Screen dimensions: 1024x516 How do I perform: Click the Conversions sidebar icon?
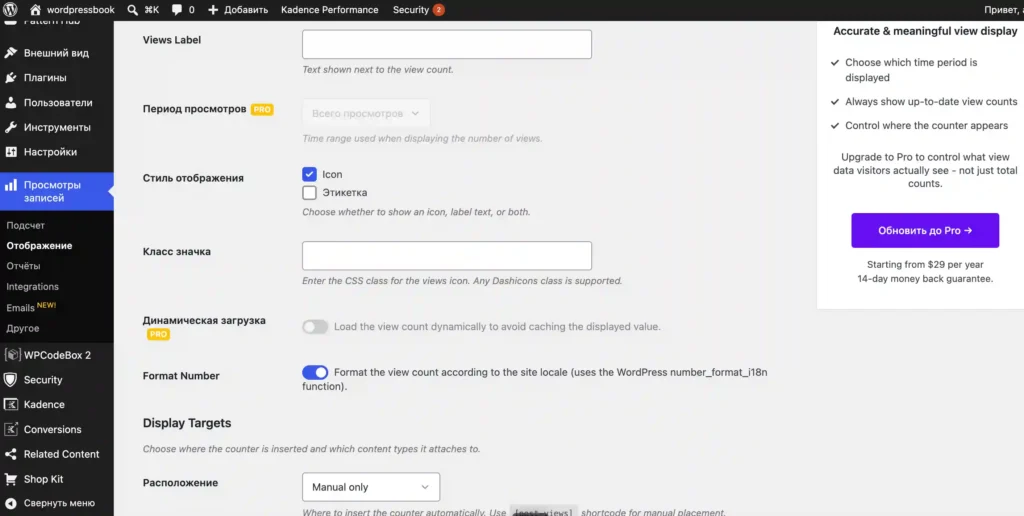[11, 429]
